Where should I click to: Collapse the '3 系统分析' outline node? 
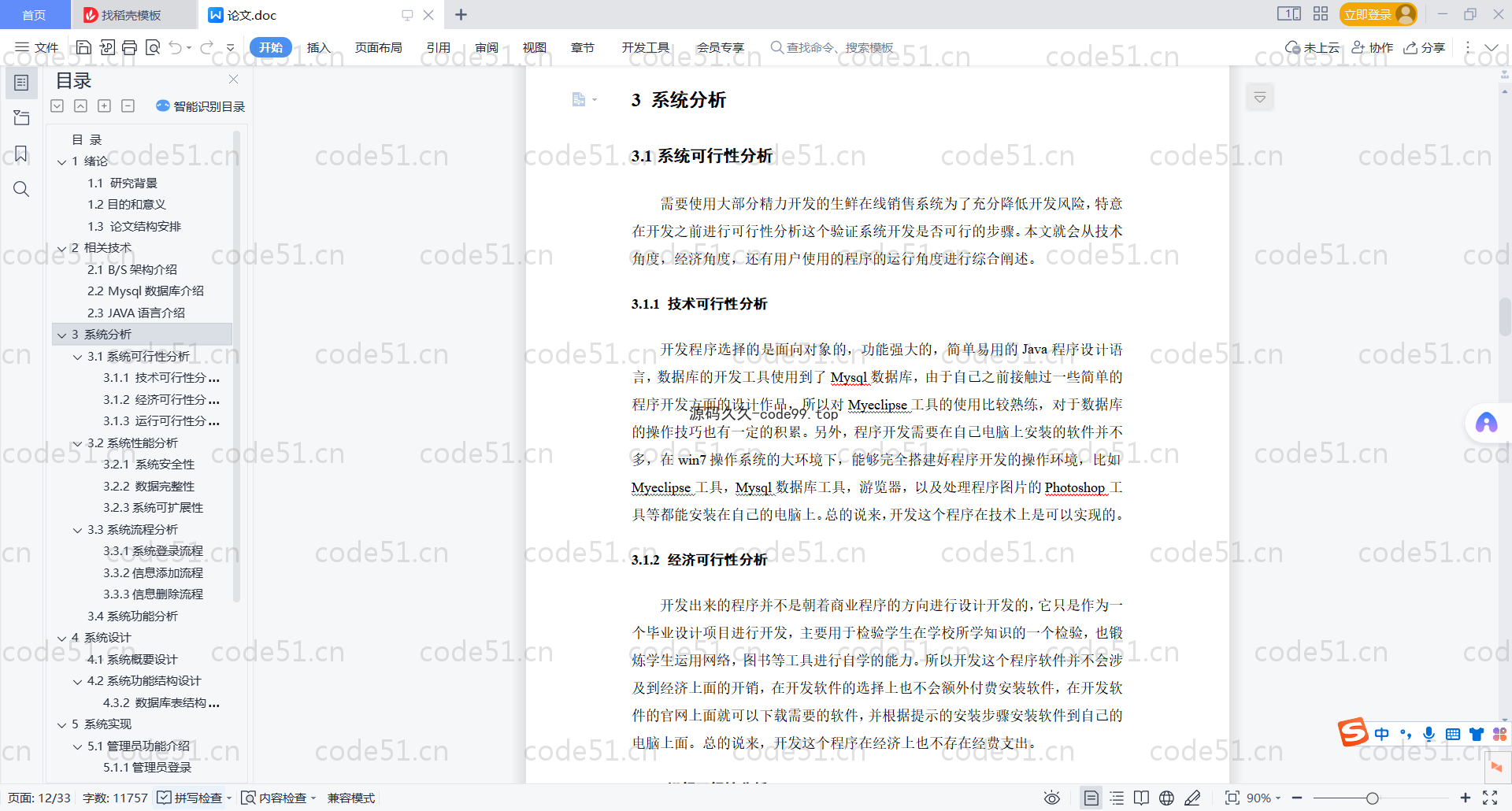point(61,335)
